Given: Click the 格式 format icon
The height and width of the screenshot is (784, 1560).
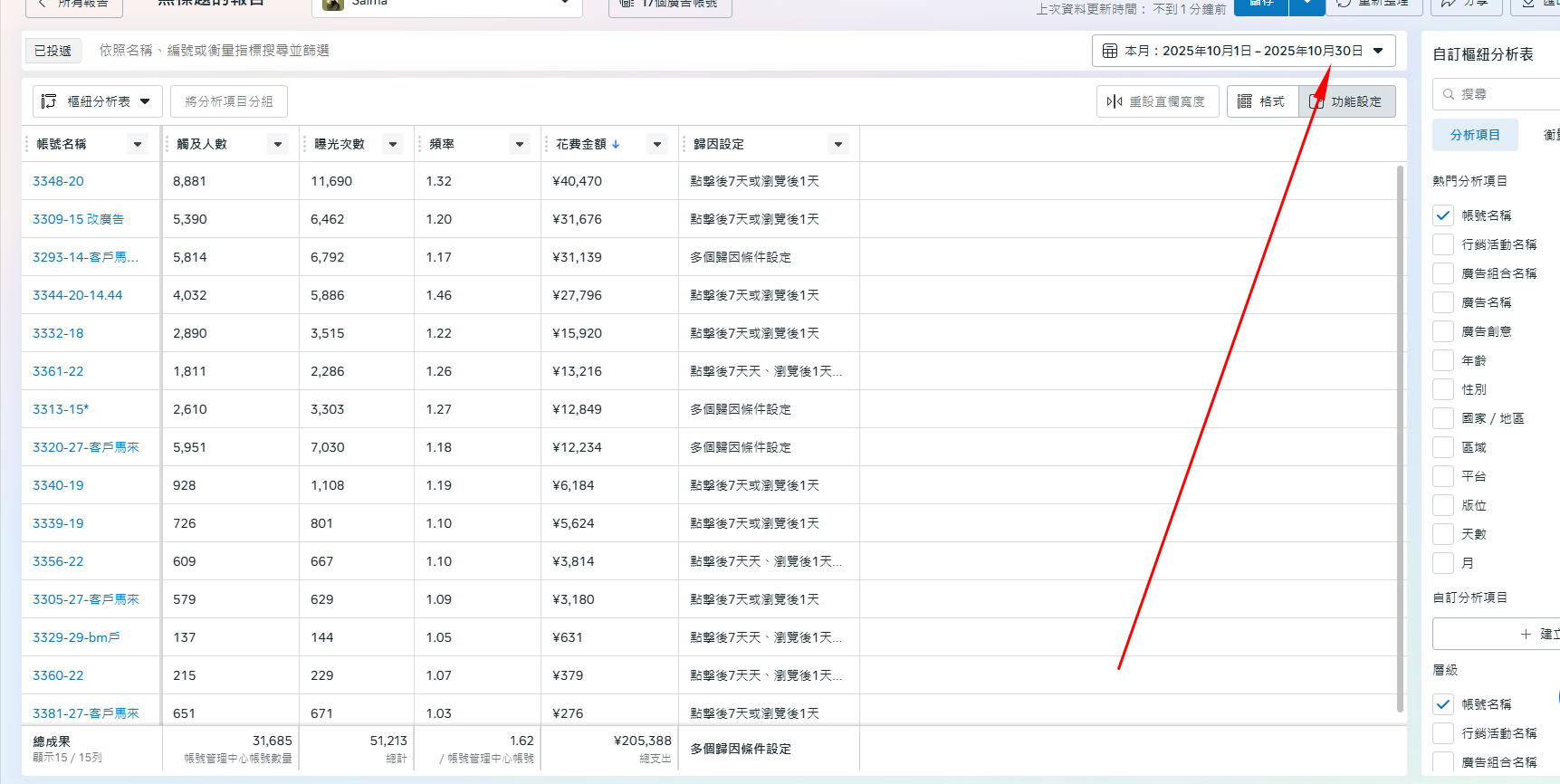Looking at the screenshot, I should [x=1245, y=101].
